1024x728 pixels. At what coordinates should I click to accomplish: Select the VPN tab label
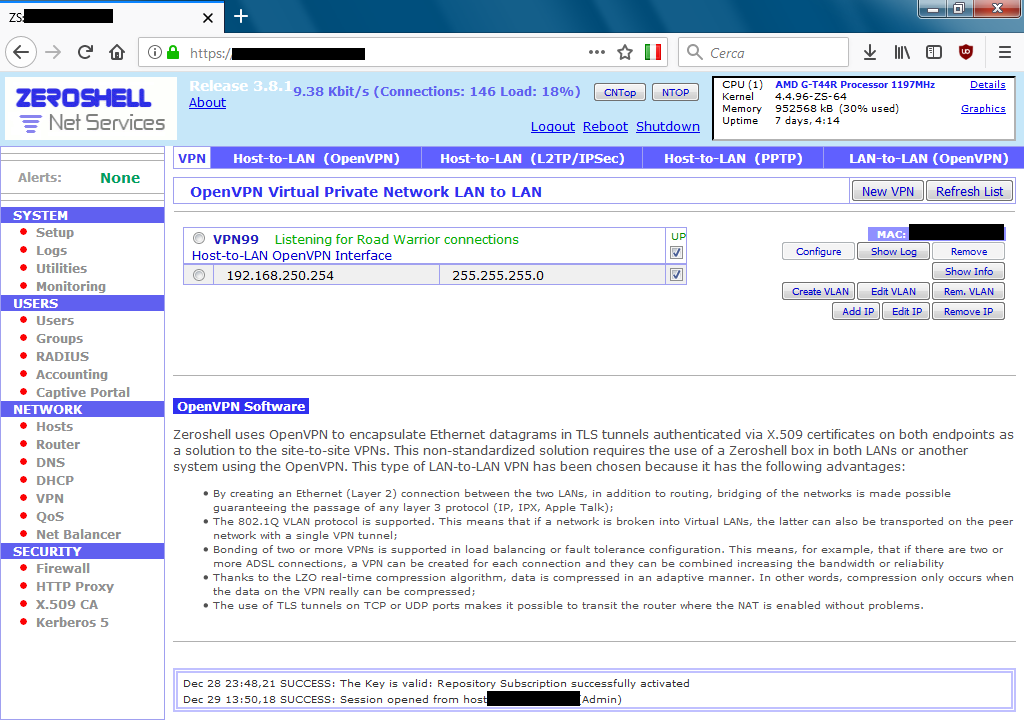coord(192,158)
